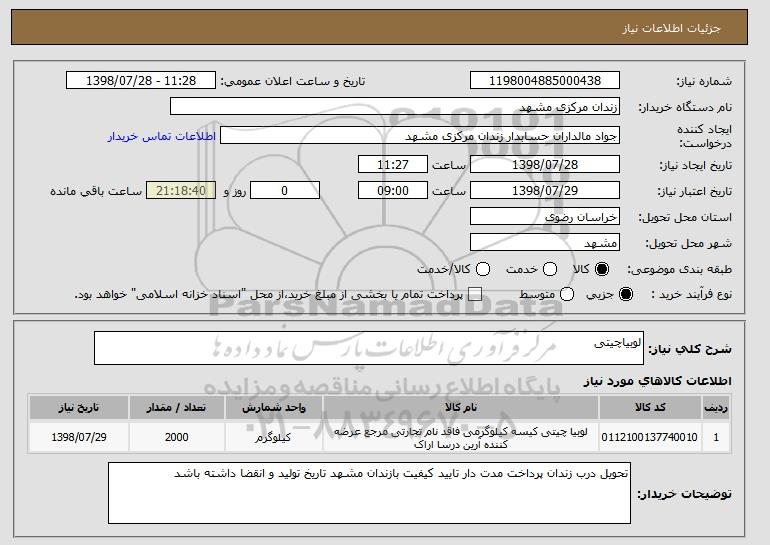Click the public announcement date field 1398/07/28 - 11:28
Viewport: 770px width, 545px height.
(141, 81)
